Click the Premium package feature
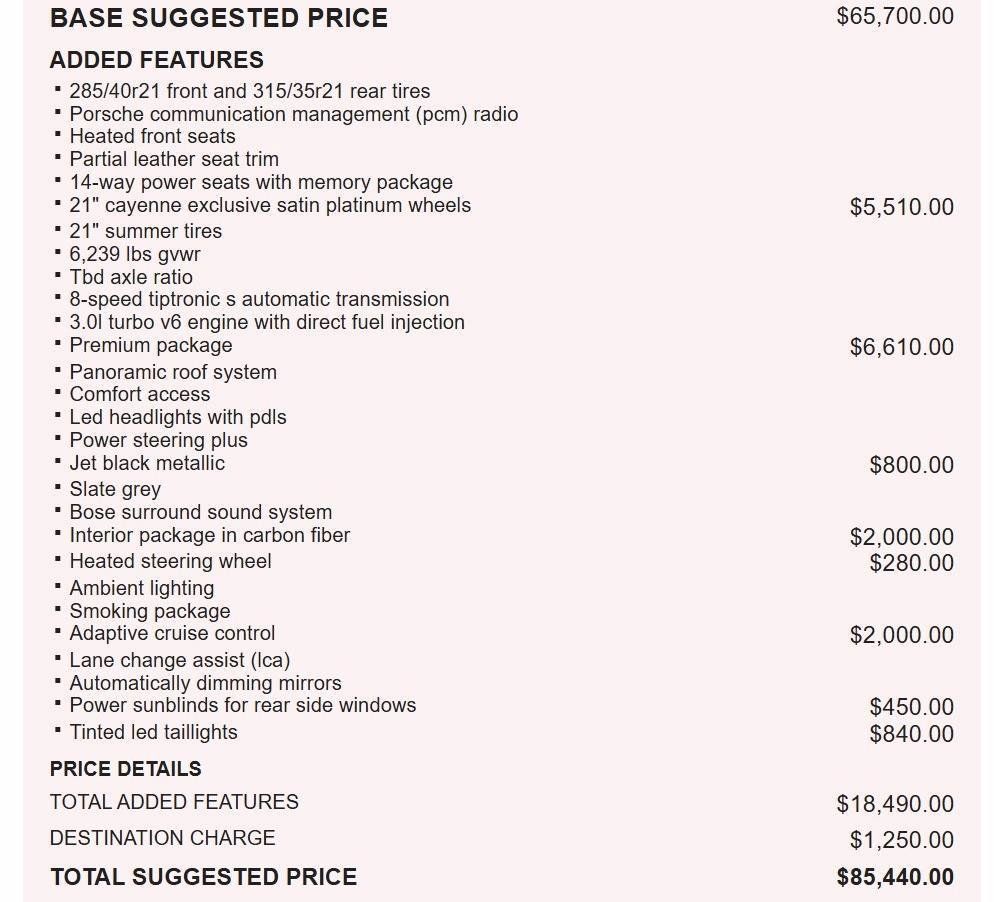 coord(150,345)
